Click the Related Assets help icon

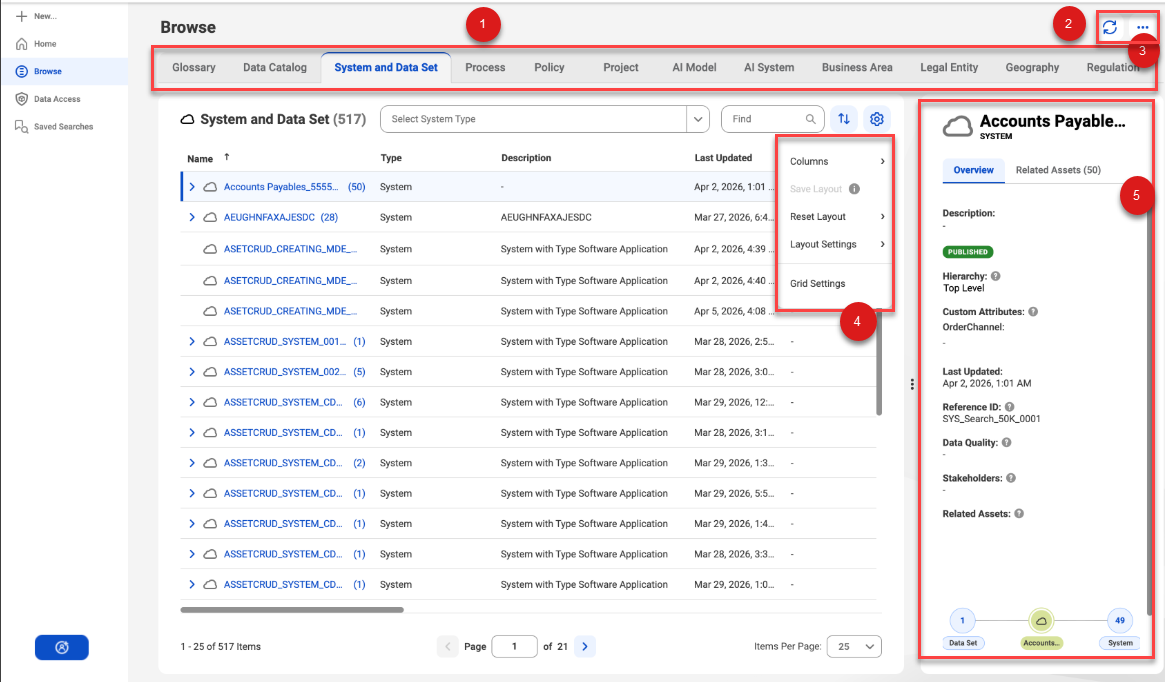(x=1019, y=513)
